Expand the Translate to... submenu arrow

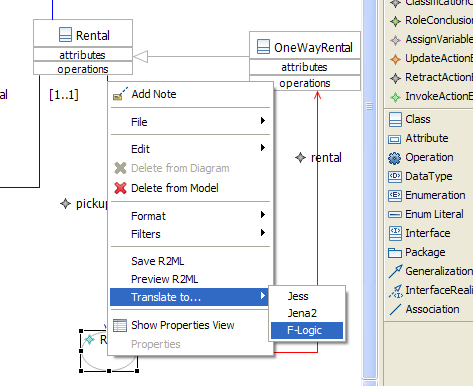pyautogui.click(x=263, y=296)
